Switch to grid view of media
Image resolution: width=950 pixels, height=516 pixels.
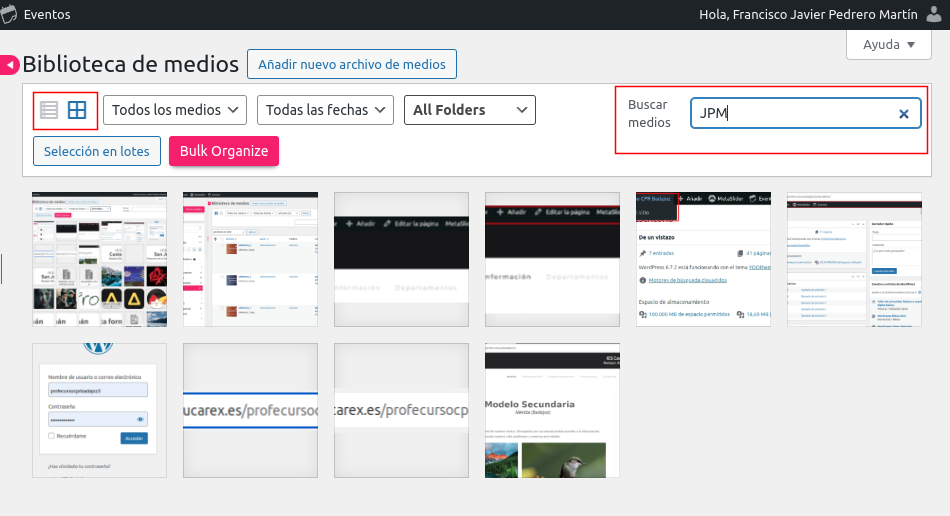[77, 111]
